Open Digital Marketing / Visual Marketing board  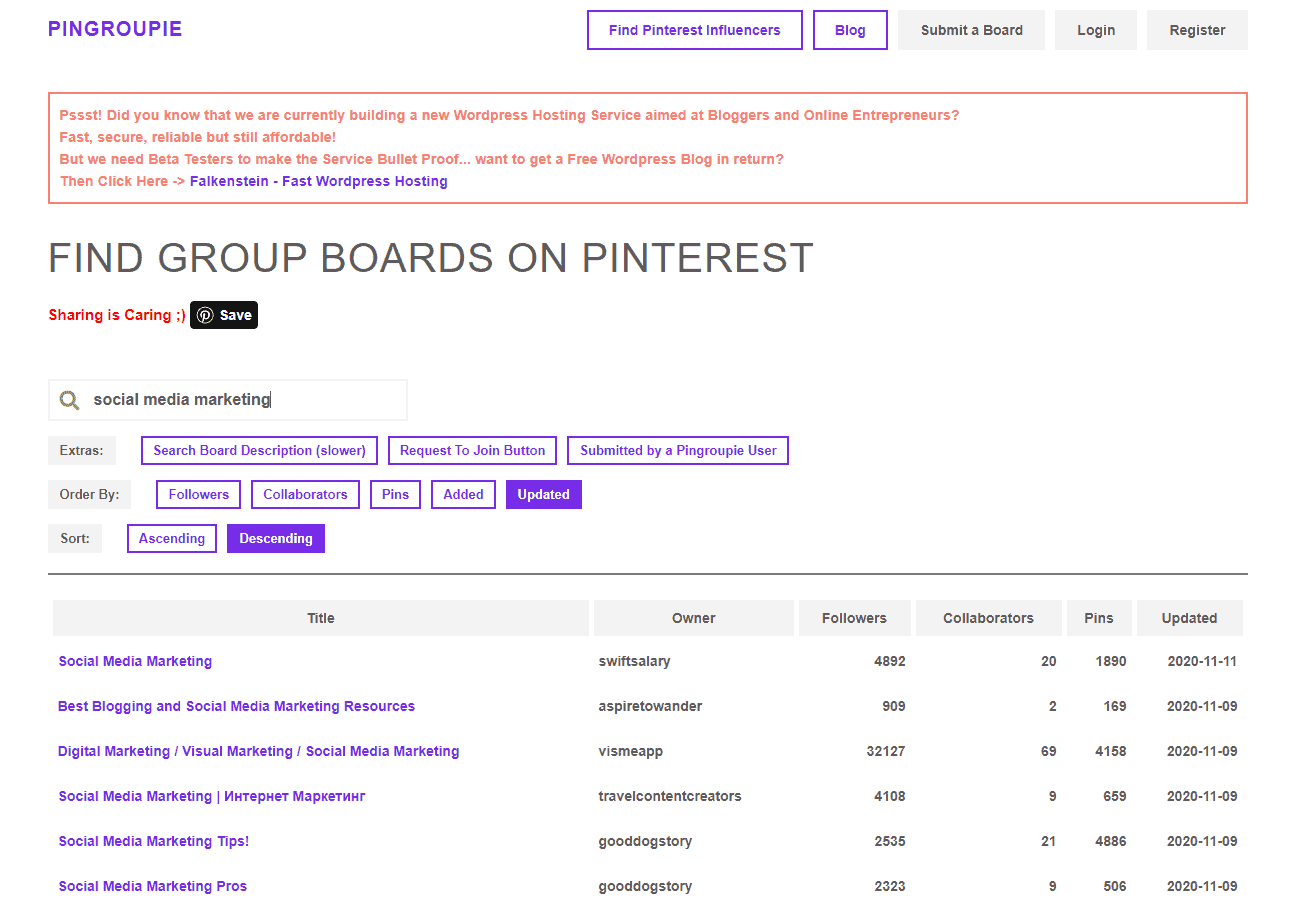[x=258, y=751]
